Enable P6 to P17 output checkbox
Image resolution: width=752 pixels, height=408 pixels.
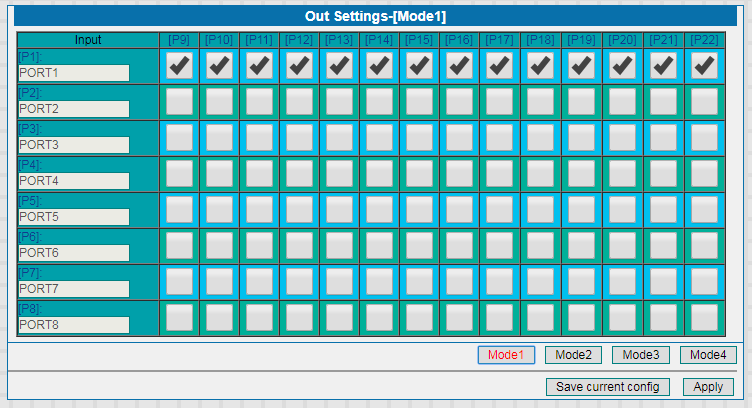[499, 246]
